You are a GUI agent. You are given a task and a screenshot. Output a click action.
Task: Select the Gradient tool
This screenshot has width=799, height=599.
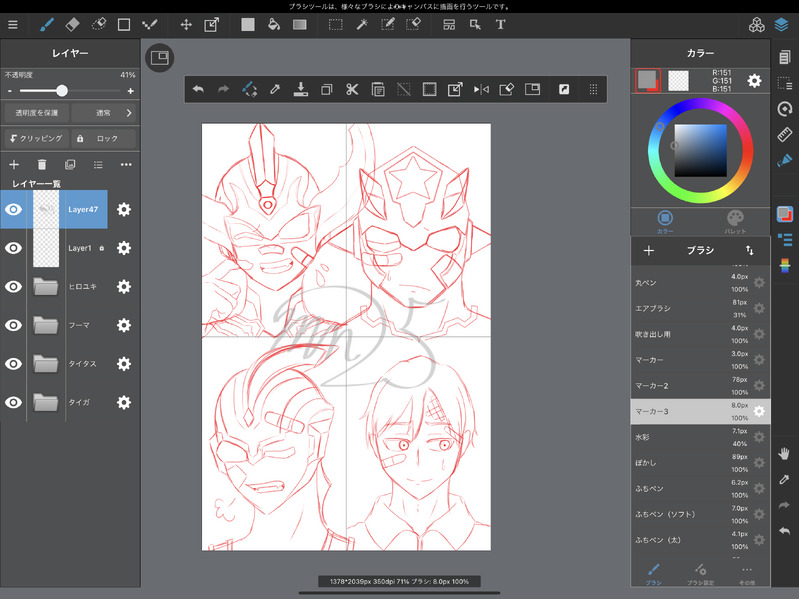(x=300, y=24)
